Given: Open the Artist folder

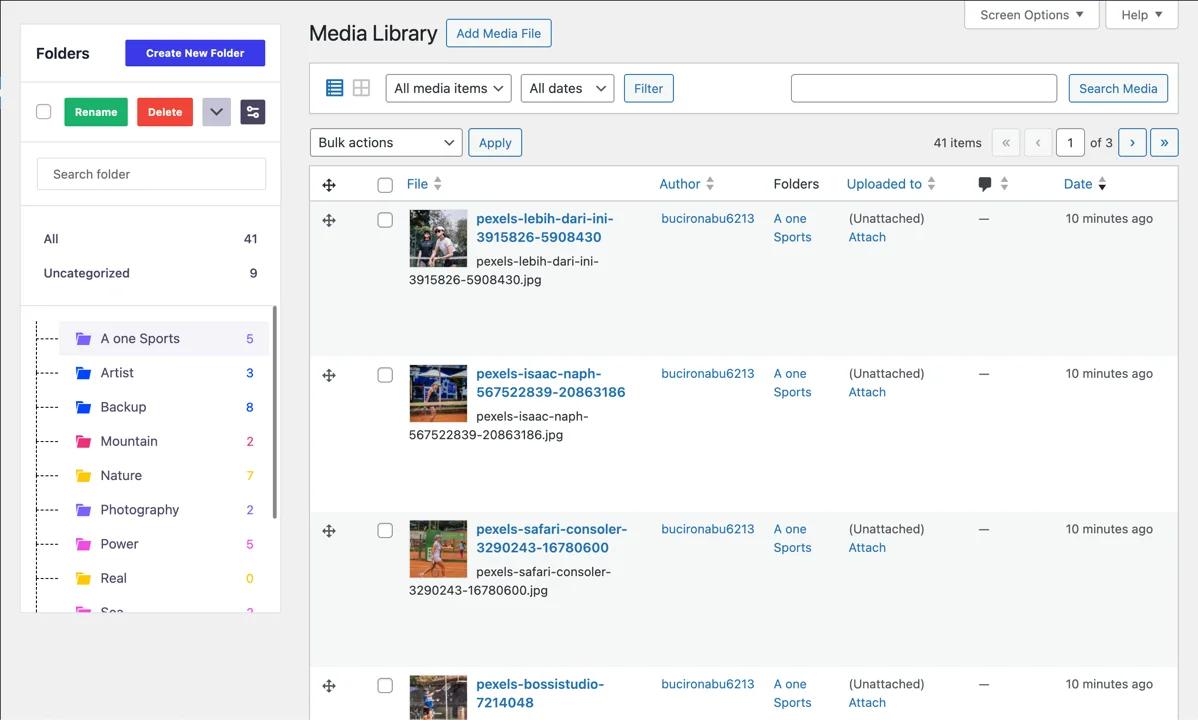Looking at the screenshot, I should pyautogui.click(x=164, y=373).
